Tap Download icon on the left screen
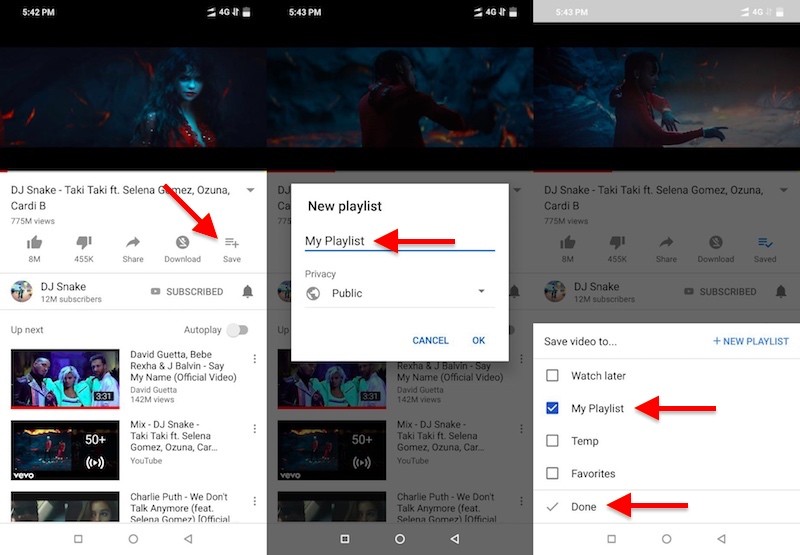 pos(182,242)
